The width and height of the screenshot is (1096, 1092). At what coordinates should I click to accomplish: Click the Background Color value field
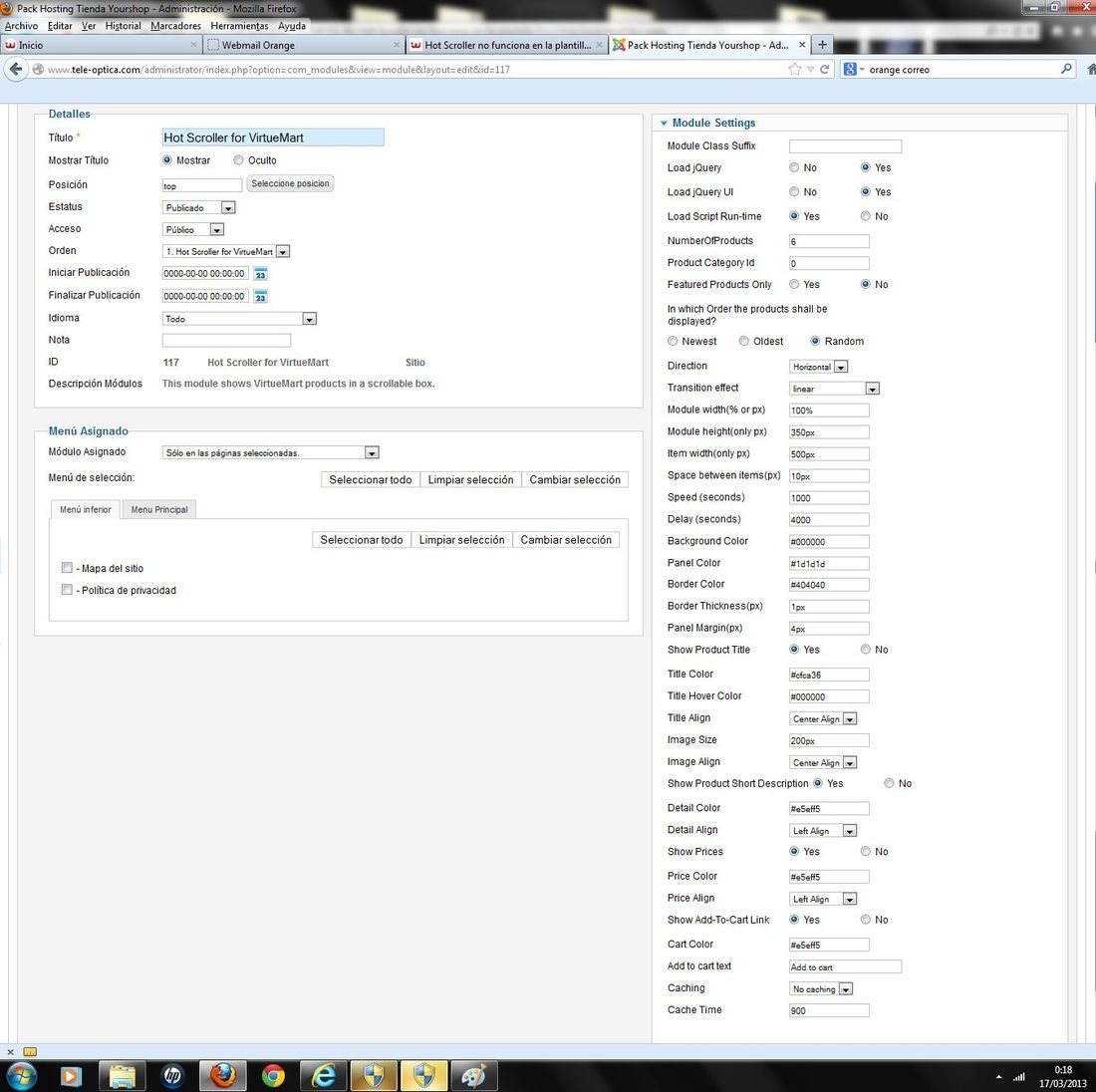point(829,542)
